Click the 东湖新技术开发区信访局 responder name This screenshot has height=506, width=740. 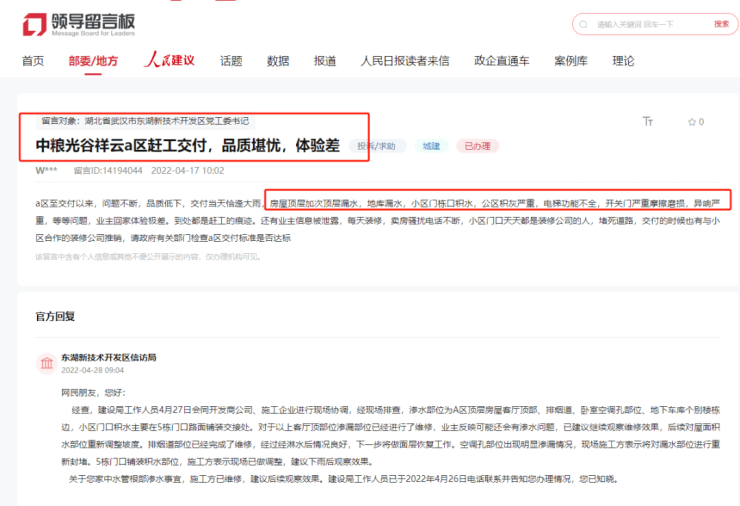[108, 357]
